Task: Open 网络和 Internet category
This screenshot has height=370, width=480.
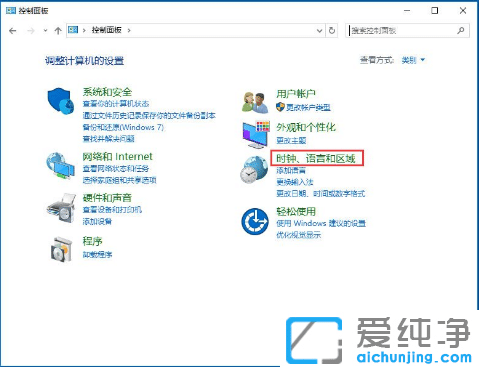Action: coord(117,156)
